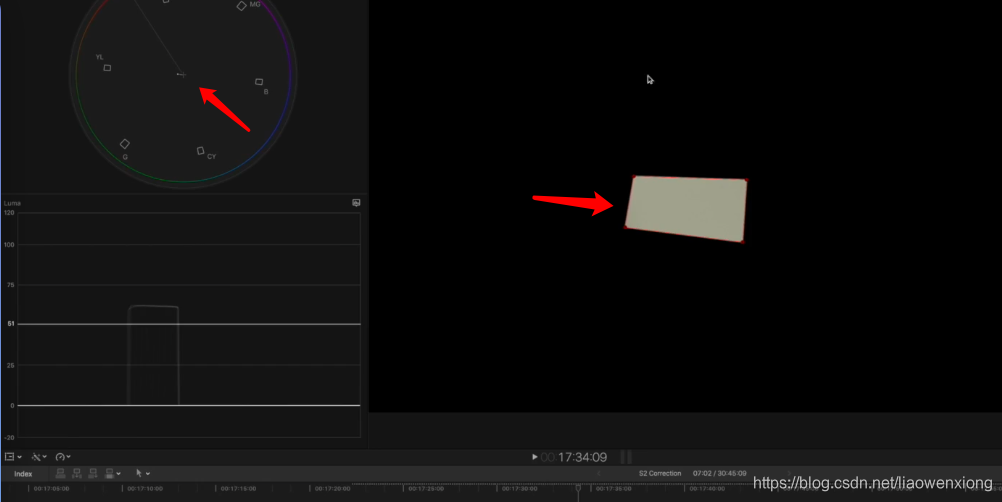1002x502 pixels.
Task: Click the timeline playhead marker
Action: (x=578, y=489)
